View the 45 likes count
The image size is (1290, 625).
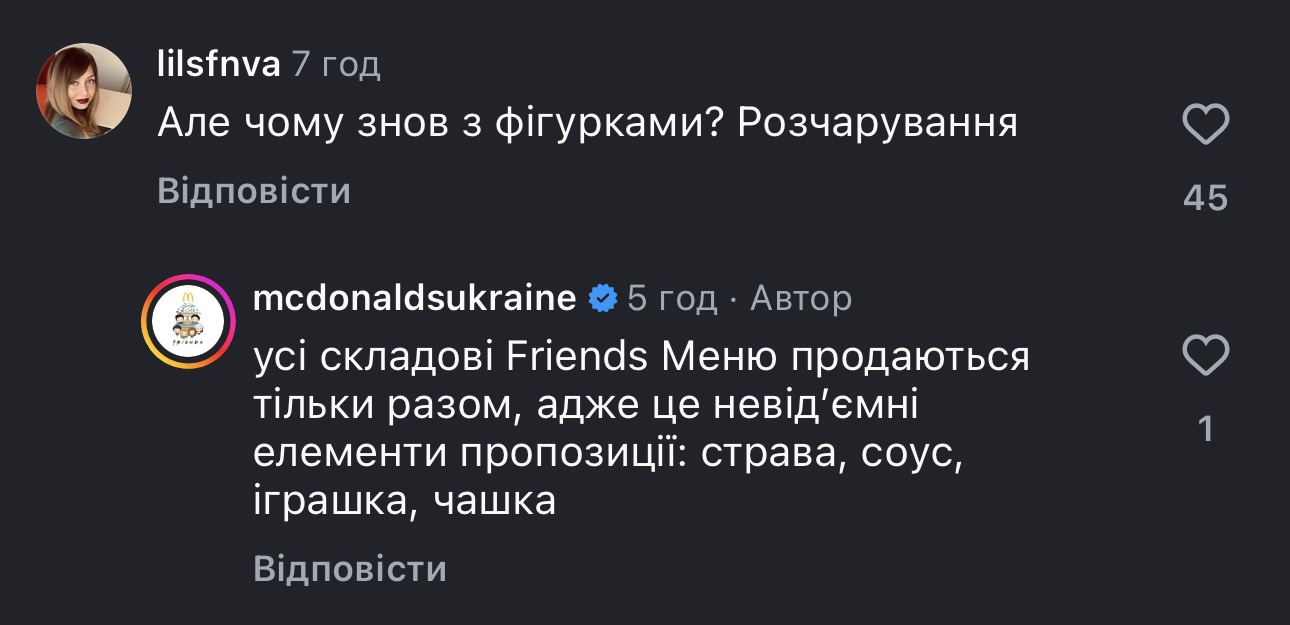(x=1205, y=198)
